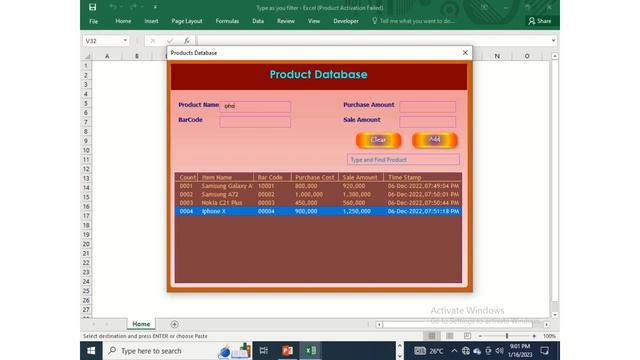This screenshot has height=360, width=640.
Task: Click the Excel taskbar icon
Action: point(311,351)
